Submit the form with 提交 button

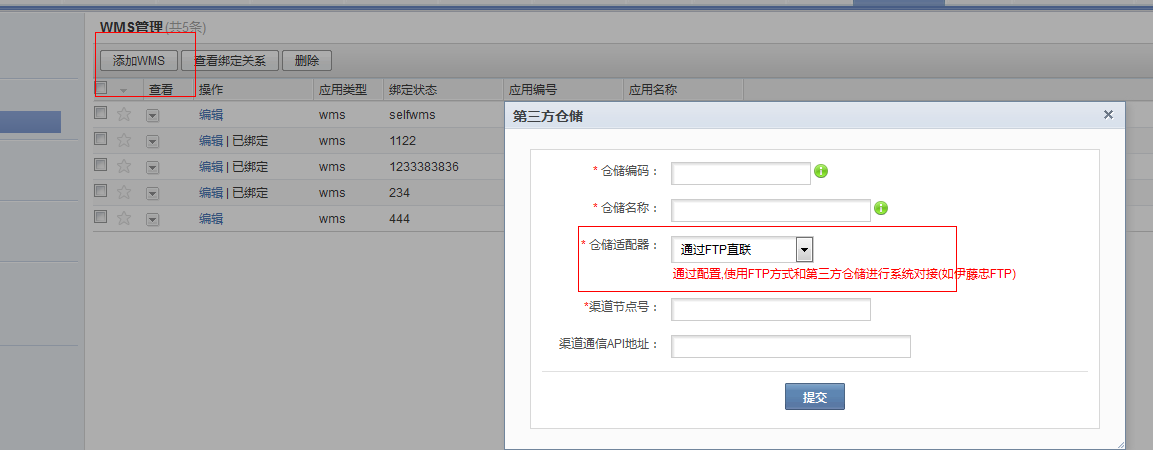click(x=814, y=397)
